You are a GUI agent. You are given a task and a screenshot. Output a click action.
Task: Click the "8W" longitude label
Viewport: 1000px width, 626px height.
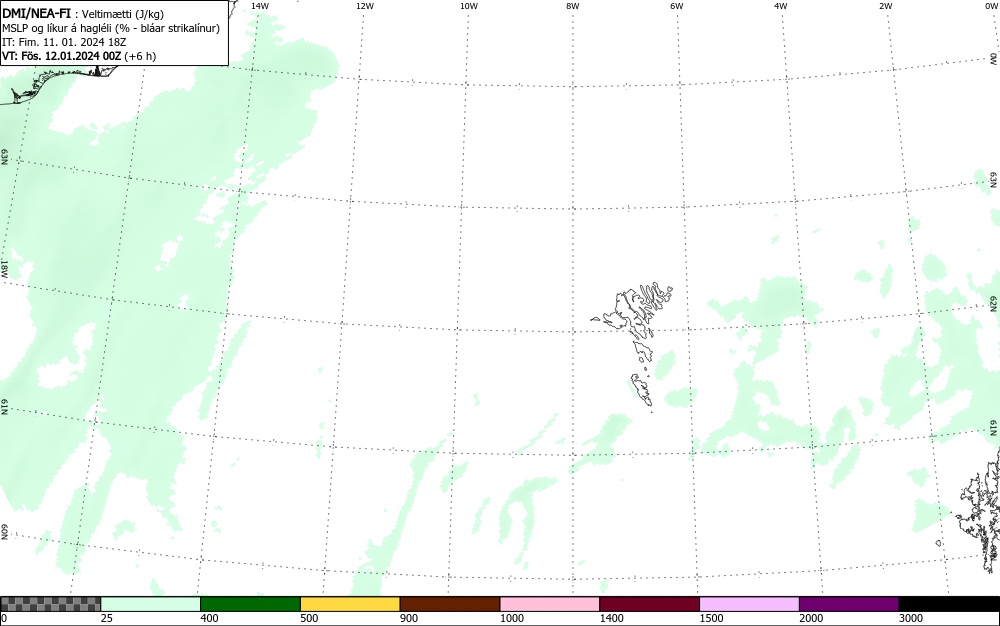coord(573,6)
